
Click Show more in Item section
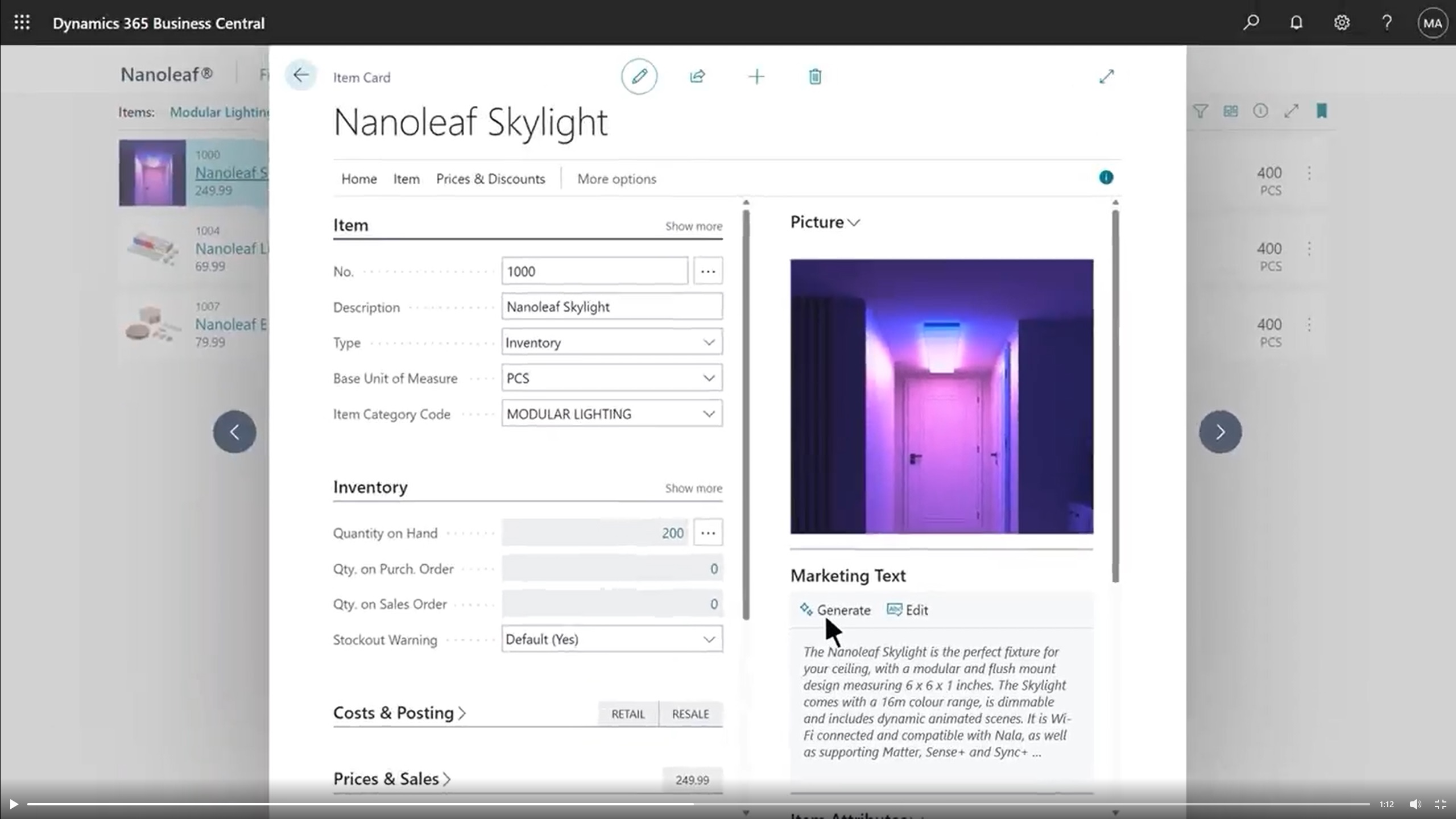[694, 226]
